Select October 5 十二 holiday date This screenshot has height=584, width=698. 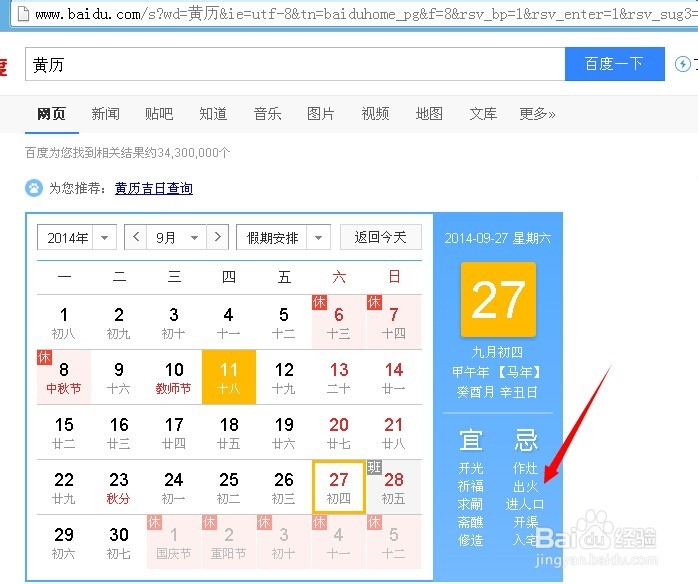[394, 542]
